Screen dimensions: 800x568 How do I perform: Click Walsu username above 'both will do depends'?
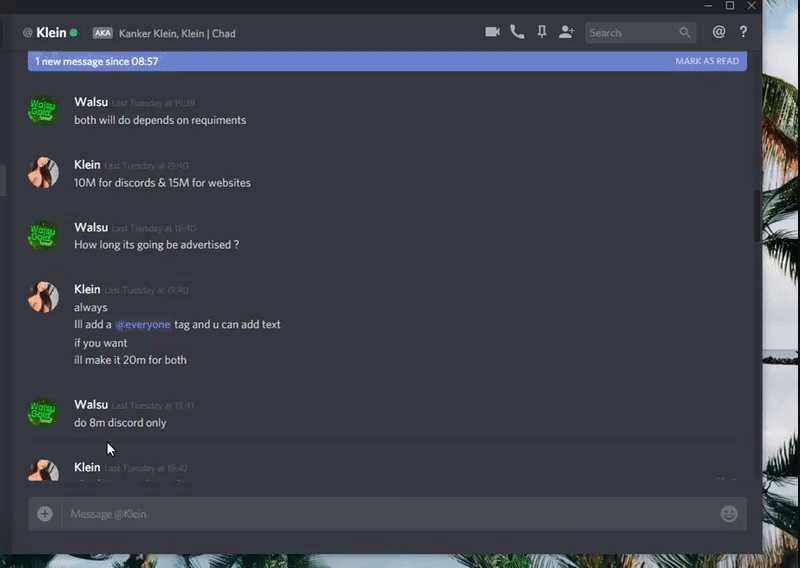(x=91, y=102)
